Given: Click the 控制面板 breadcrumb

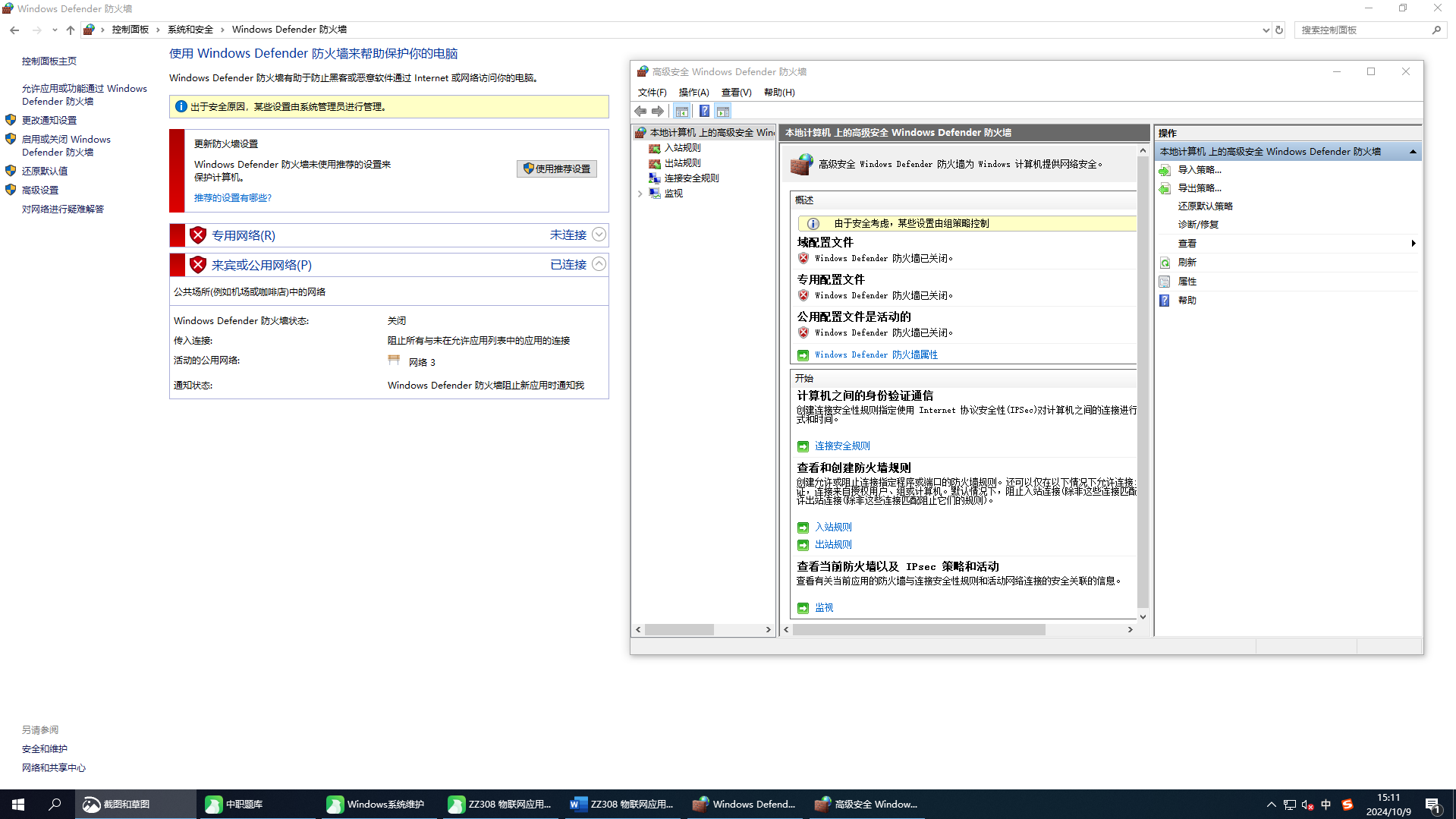Looking at the screenshot, I should click(x=130, y=30).
